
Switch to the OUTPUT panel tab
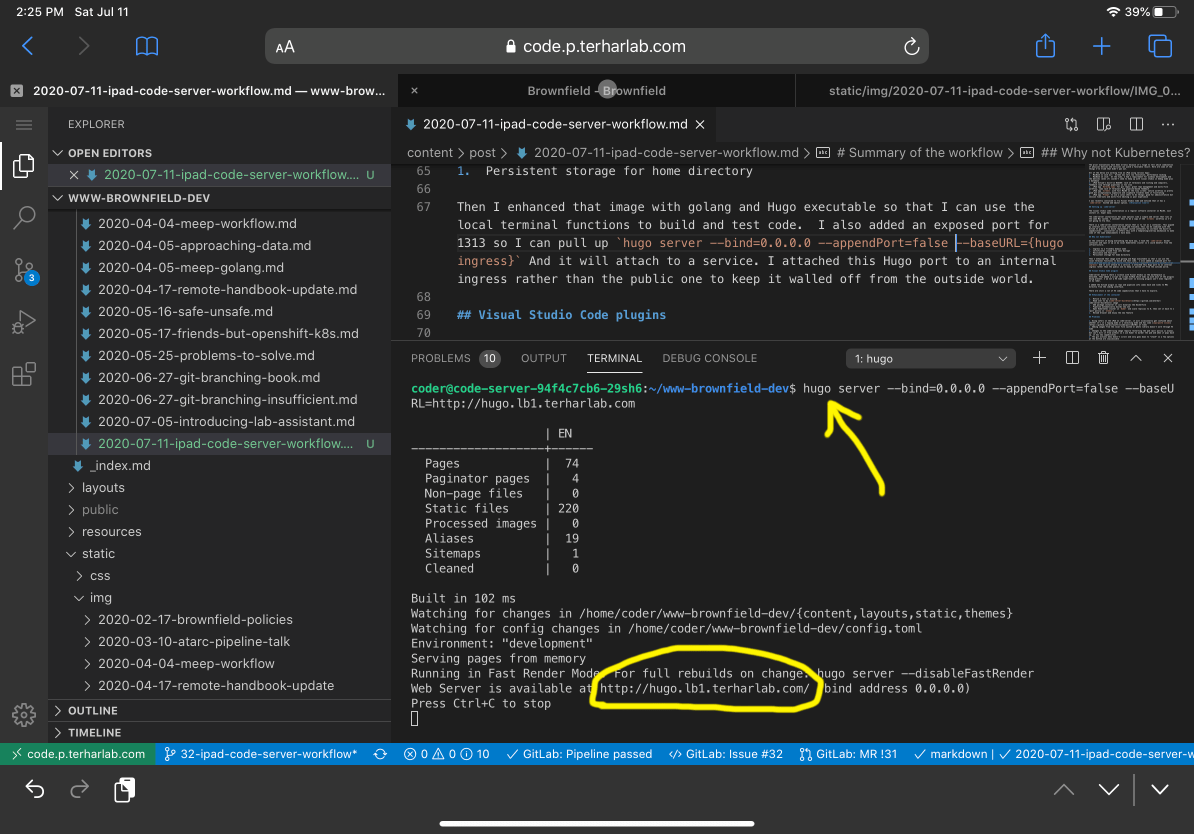point(543,358)
